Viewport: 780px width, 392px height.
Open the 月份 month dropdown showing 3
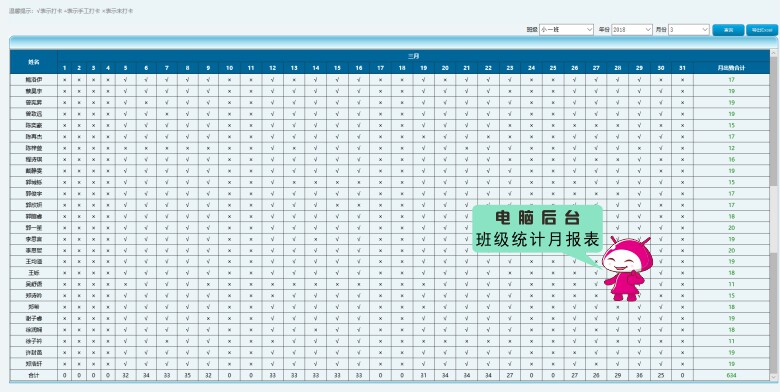(x=689, y=30)
